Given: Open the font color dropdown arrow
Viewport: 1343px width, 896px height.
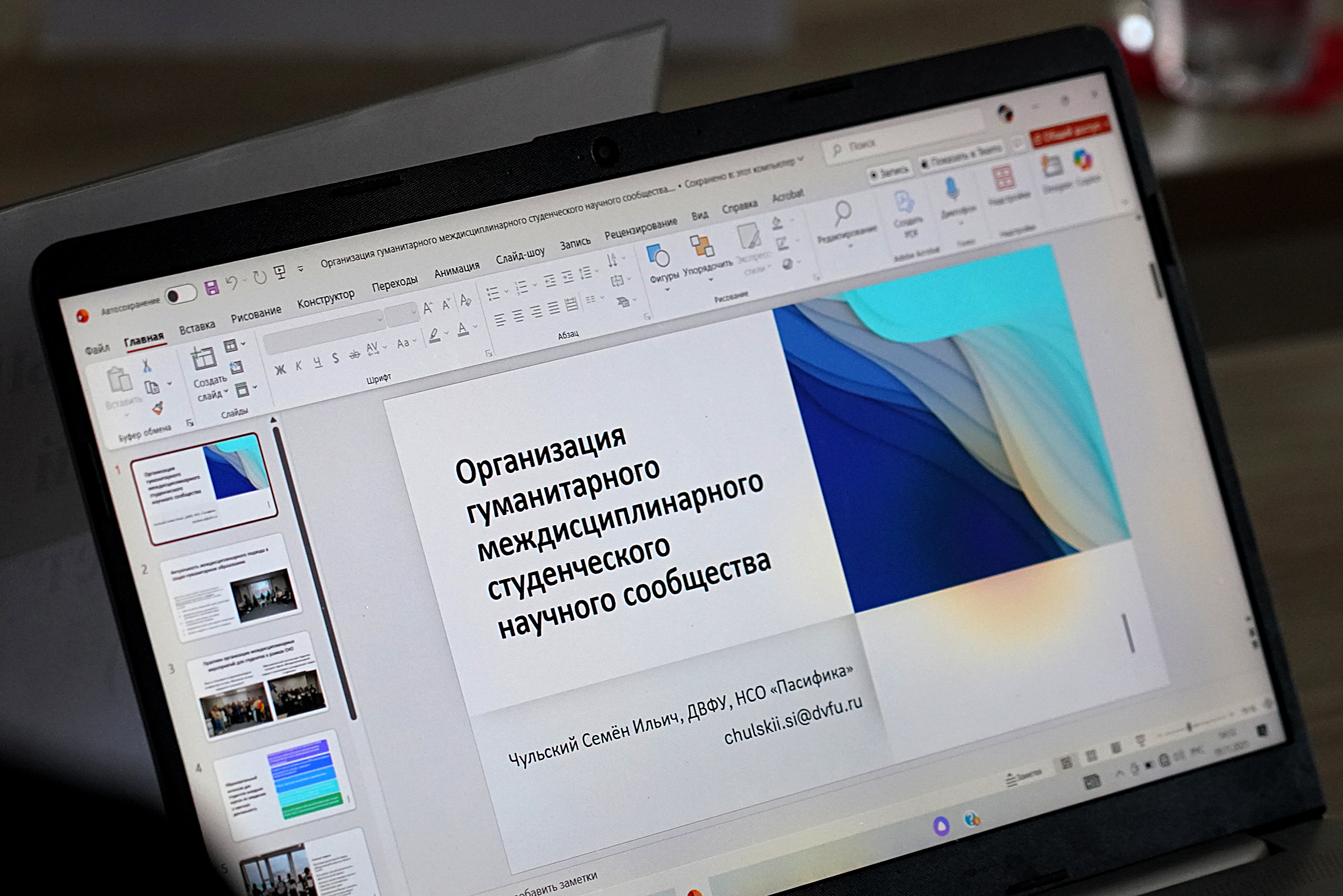Looking at the screenshot, I should tap(475, 327).
